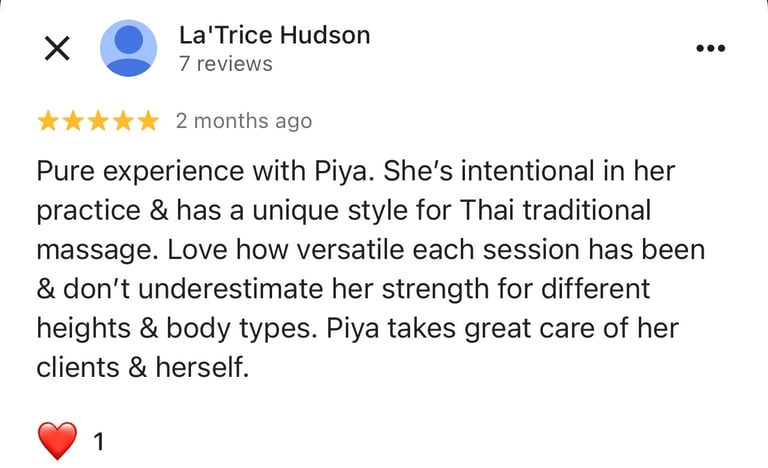Tap the red heart like icon

tap(57, 441)
